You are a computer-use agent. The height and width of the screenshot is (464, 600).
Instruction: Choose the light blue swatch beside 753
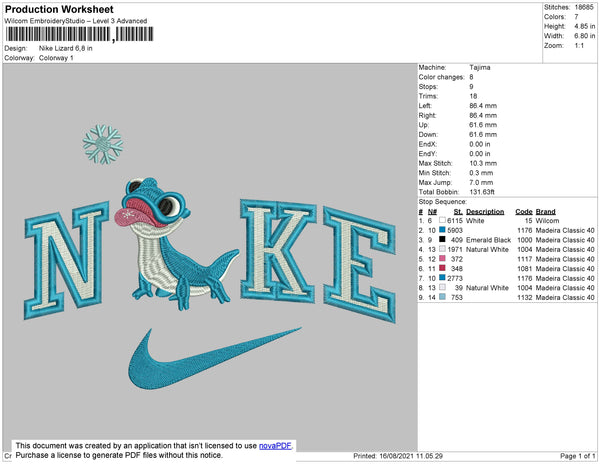[x=442, y=297]
